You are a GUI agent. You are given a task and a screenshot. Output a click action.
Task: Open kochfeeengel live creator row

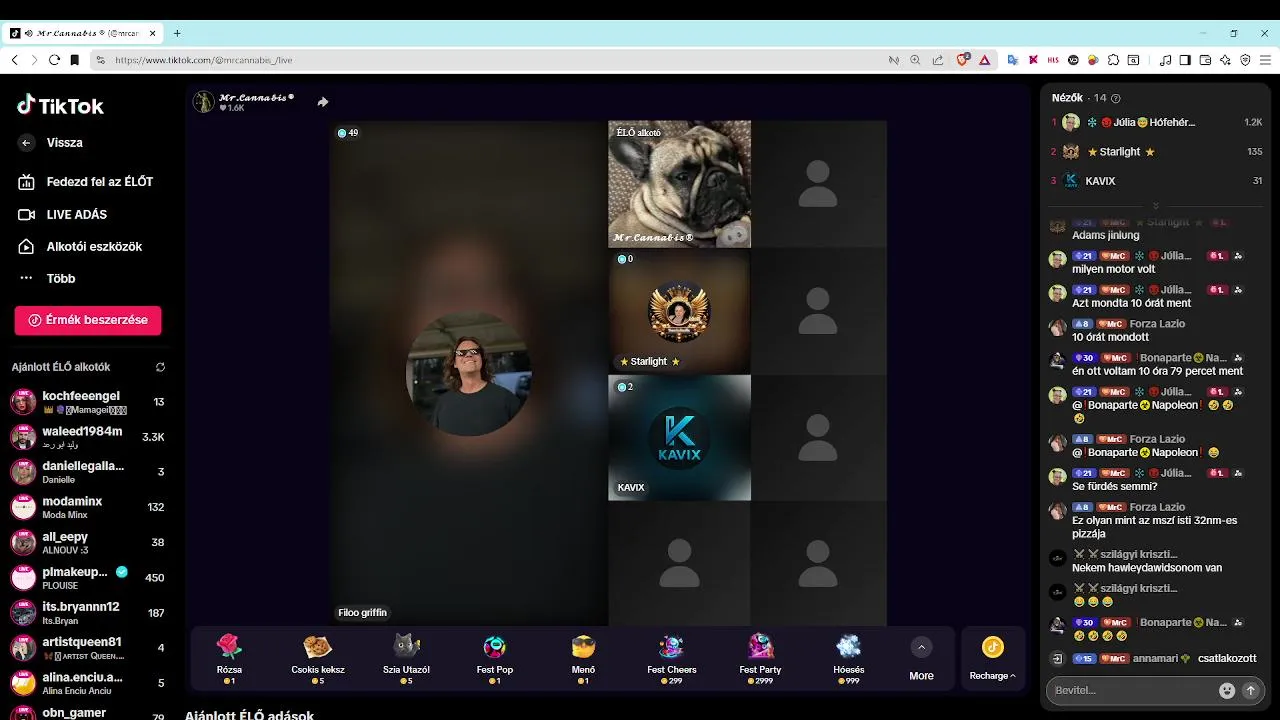tap(88, 402)
